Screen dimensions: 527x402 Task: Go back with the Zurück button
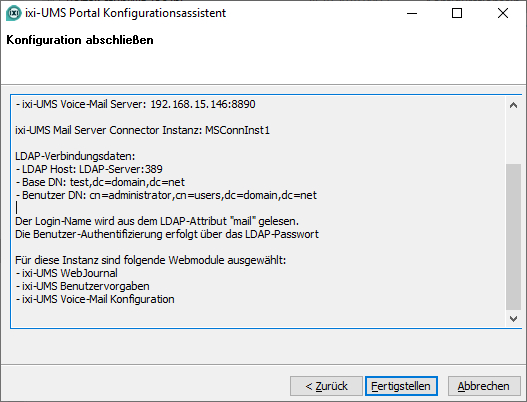click(326, 386)
